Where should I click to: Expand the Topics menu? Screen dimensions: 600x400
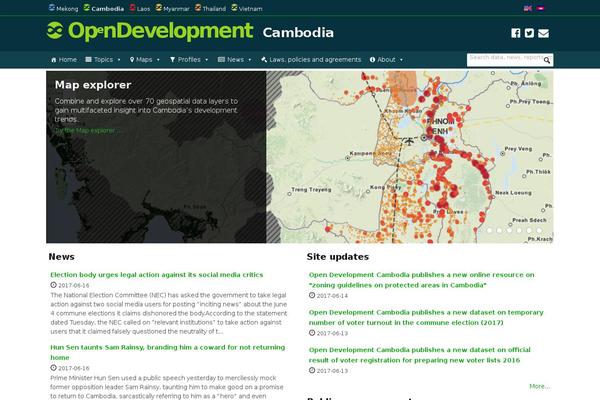point(103,60)
